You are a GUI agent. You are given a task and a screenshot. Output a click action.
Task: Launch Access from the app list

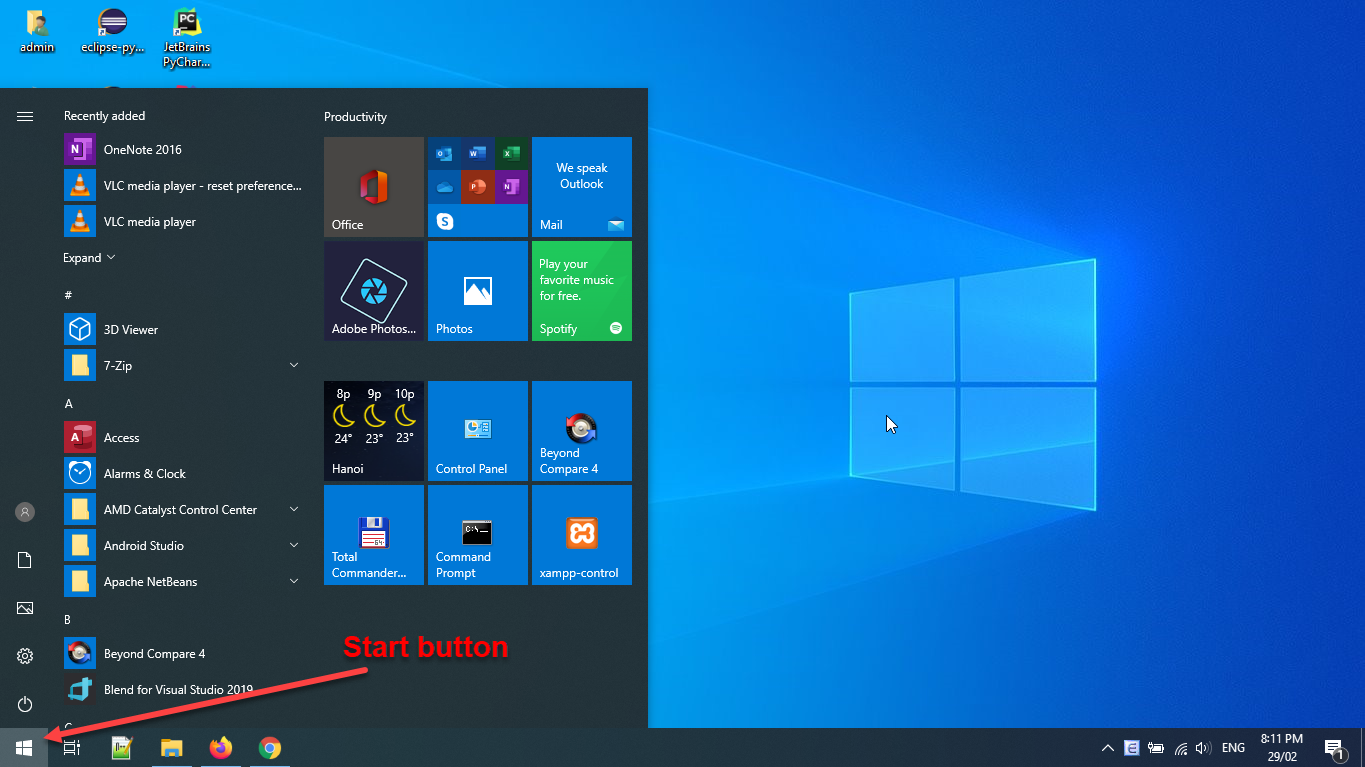[x=183, y=438]
